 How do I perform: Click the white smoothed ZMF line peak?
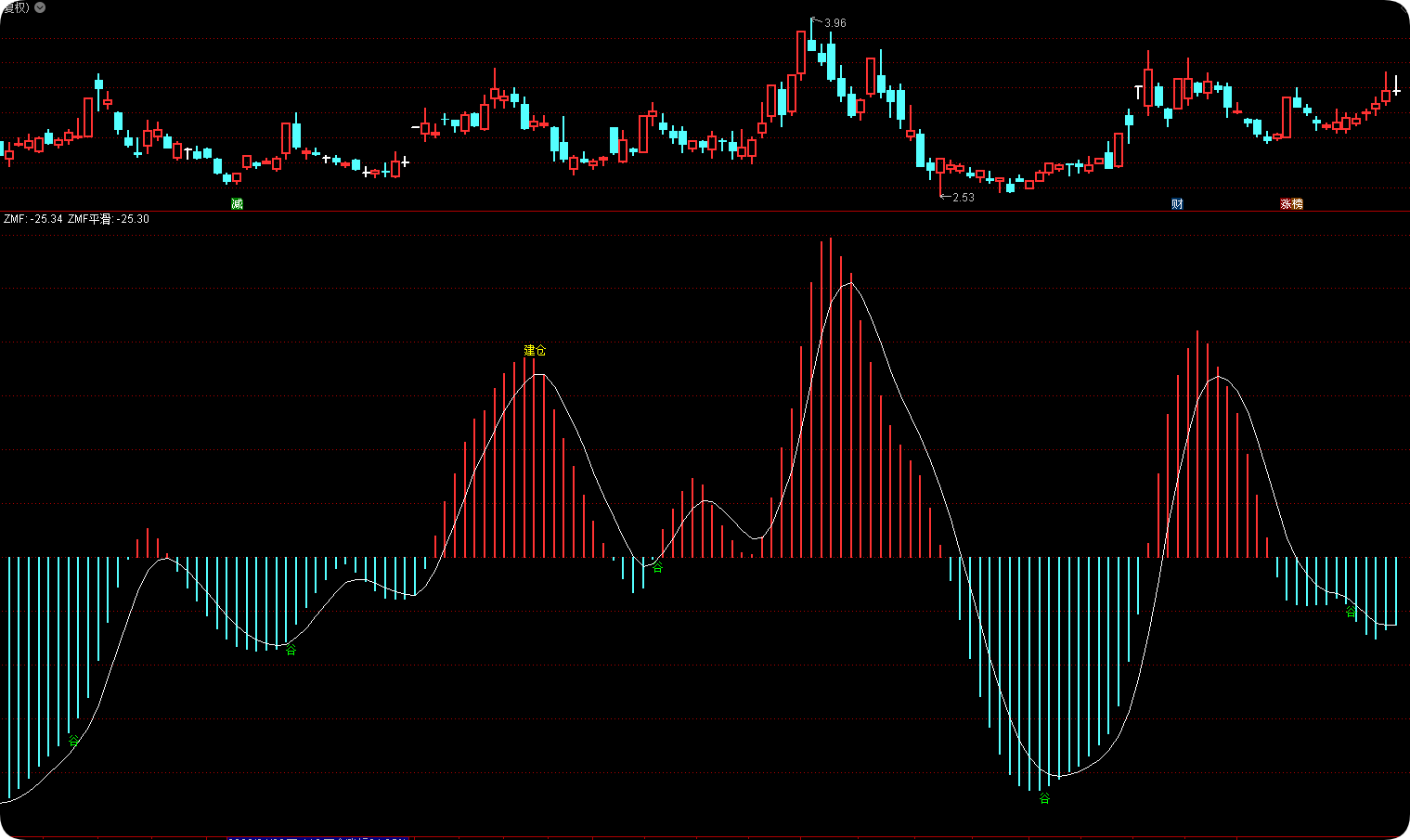[x=848, y=283]
